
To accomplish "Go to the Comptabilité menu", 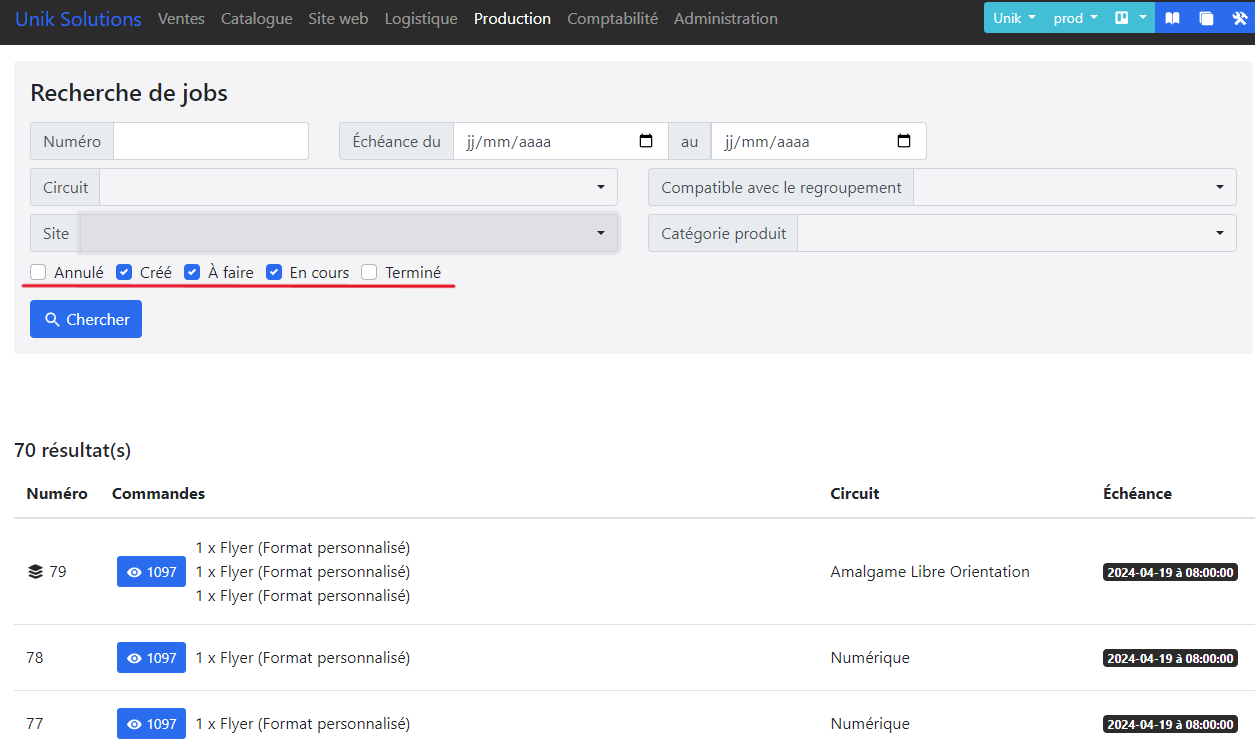I will coord(612,18).
